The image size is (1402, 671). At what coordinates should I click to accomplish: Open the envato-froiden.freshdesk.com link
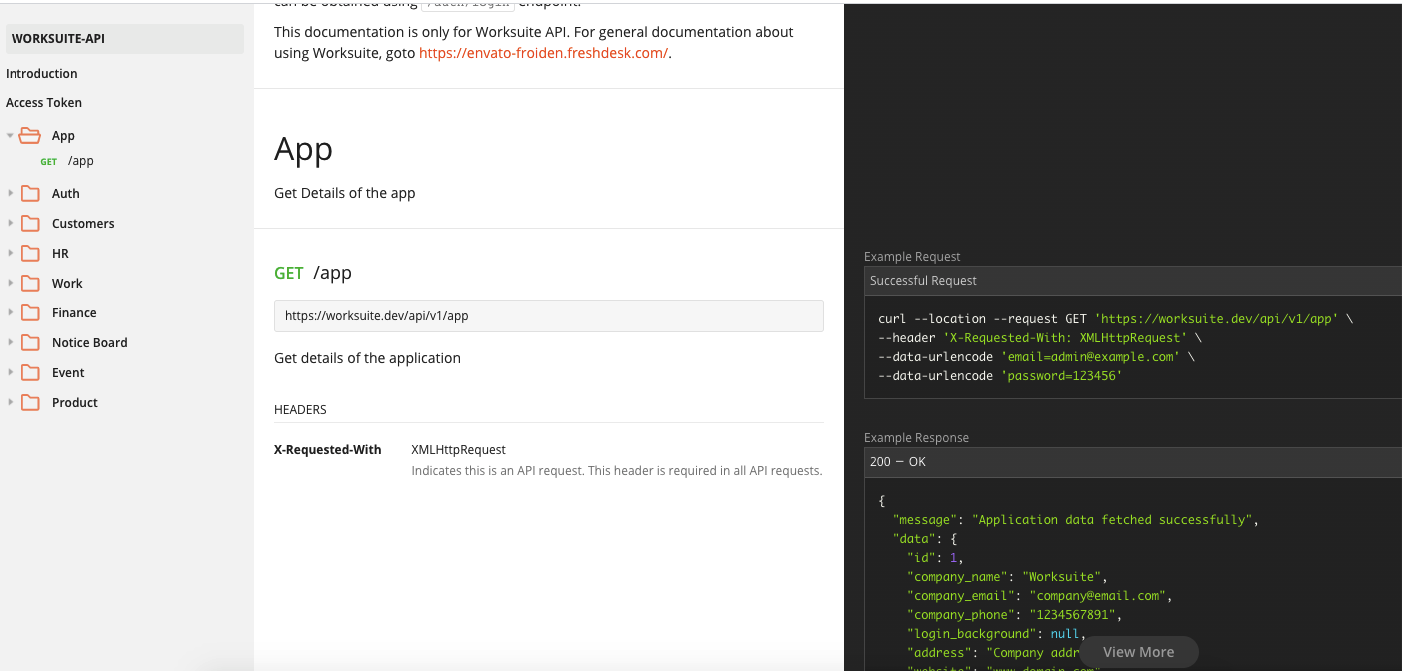click(543, 53)
